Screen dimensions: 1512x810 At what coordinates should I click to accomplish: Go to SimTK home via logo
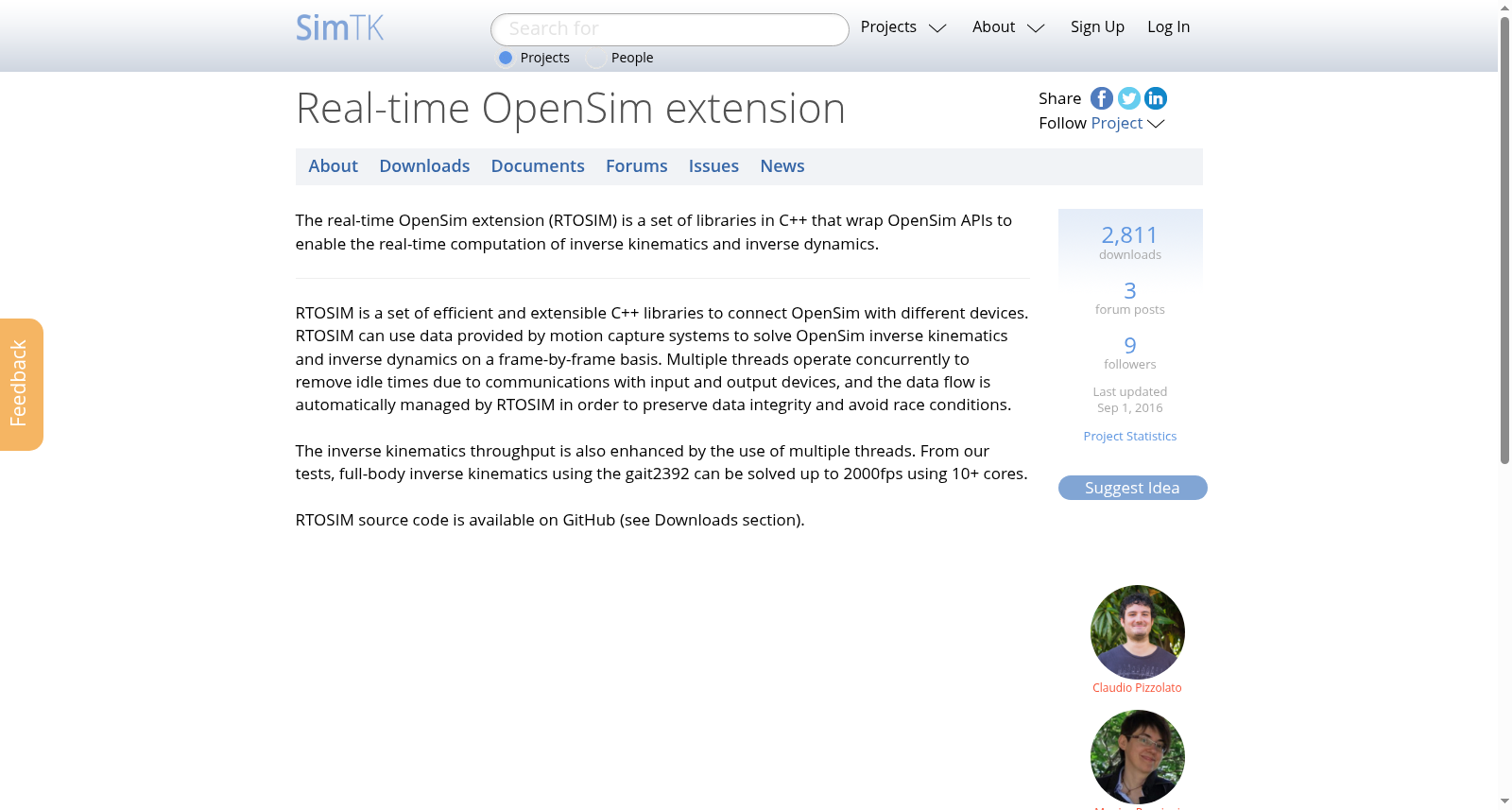click(340, 27)
